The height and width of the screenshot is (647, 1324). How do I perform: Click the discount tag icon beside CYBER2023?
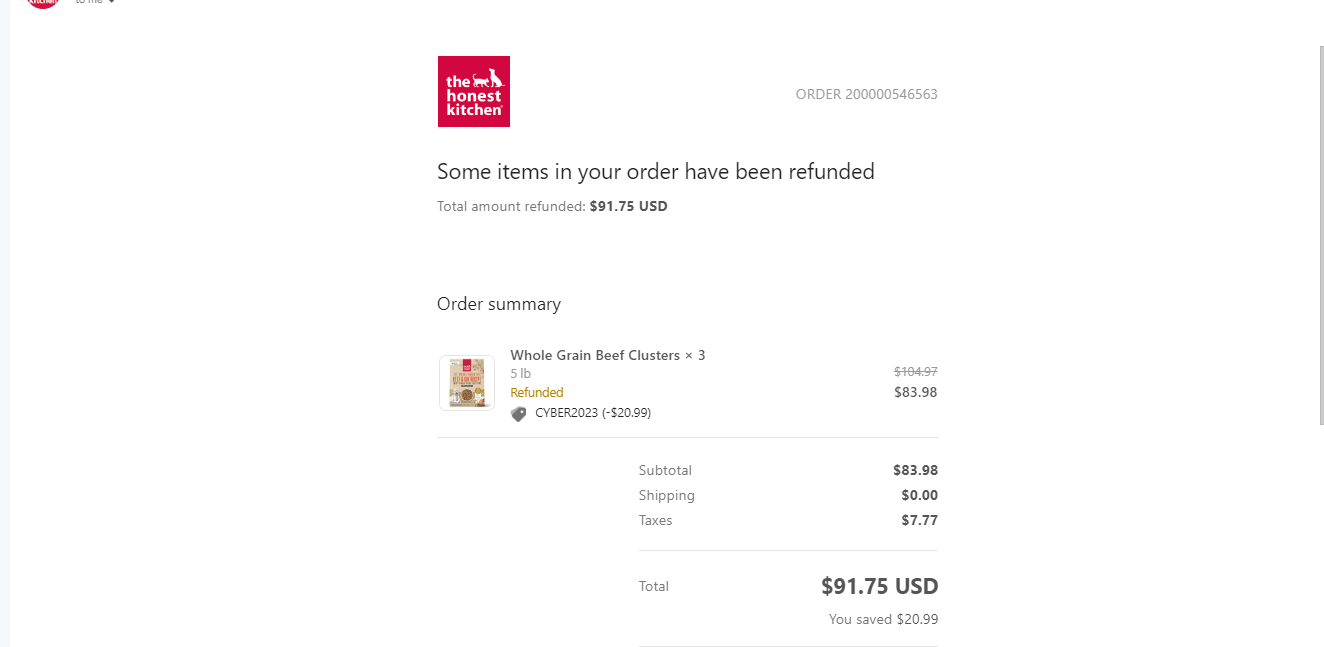pos(518,413)
